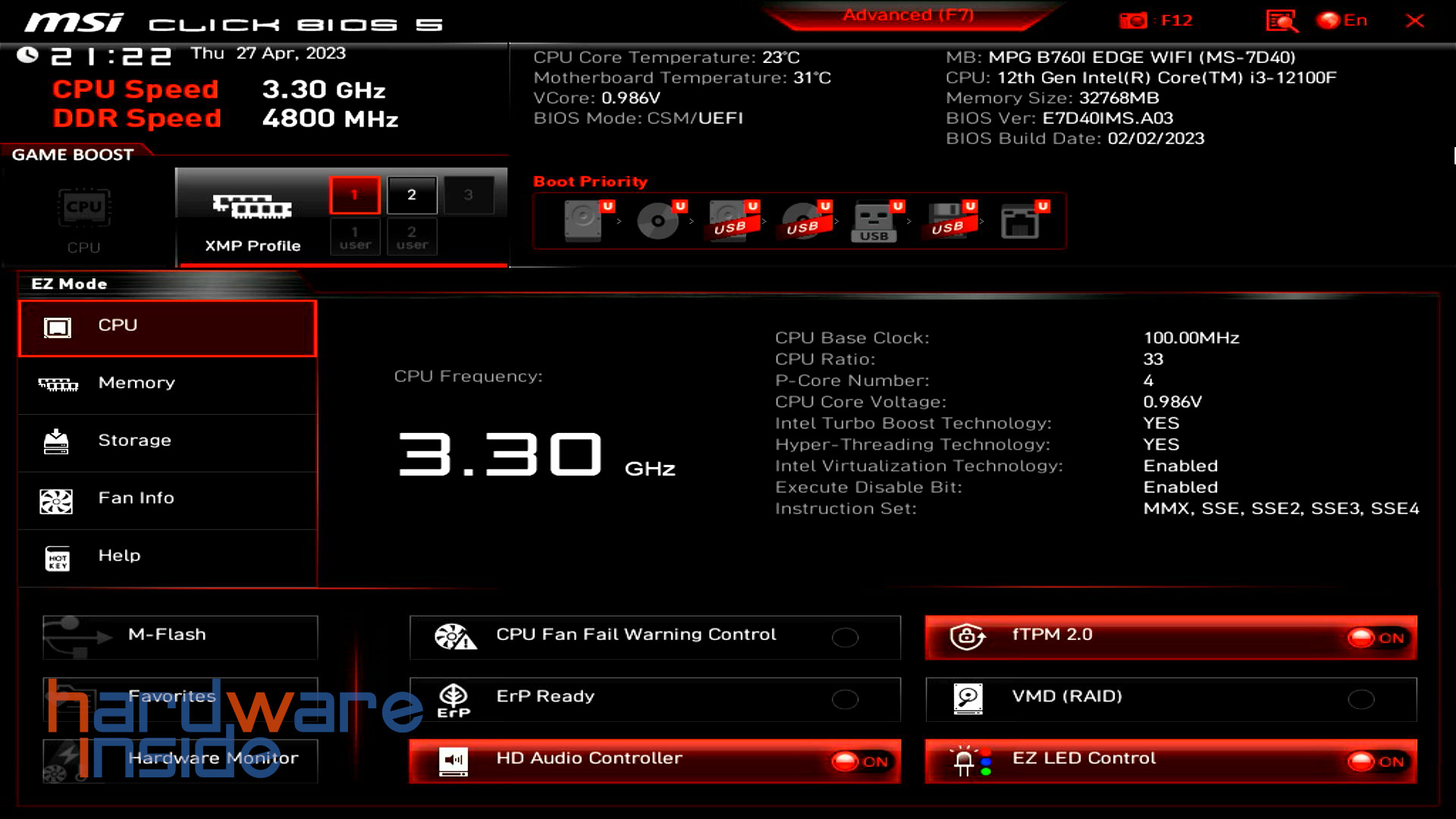
Task: Click the screenshot camera F12 icon
Action: [x=1134, y=20]
